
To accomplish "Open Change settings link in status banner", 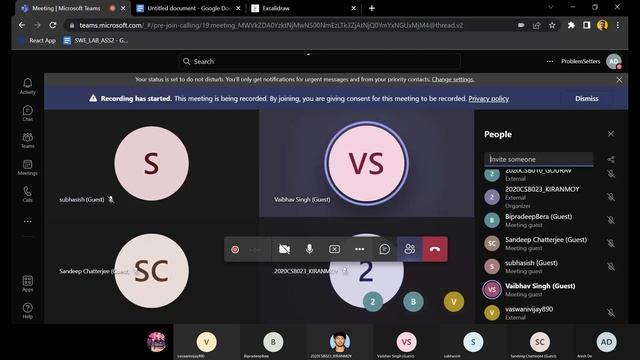I will coord(453,79).
